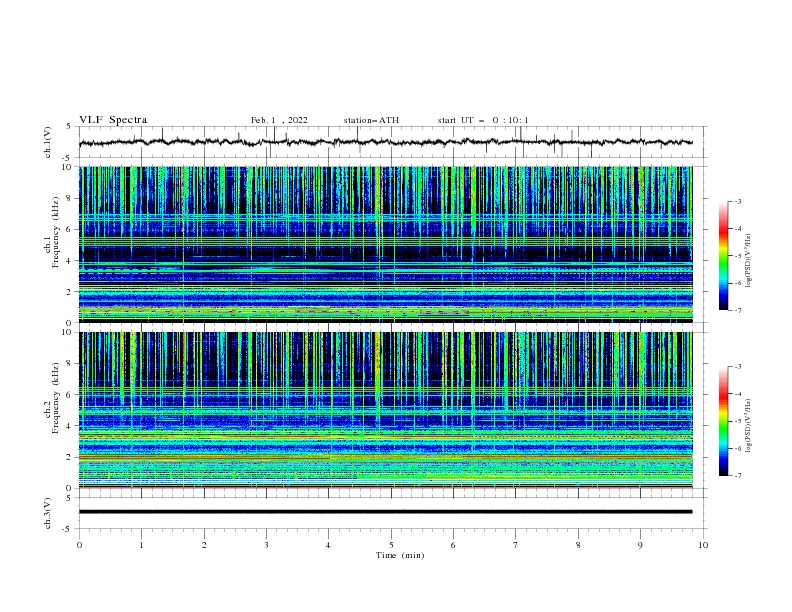
Task: Click the lower colorbar "log(PSD)(V²/Hz)" label
Action: pos(749,426)
